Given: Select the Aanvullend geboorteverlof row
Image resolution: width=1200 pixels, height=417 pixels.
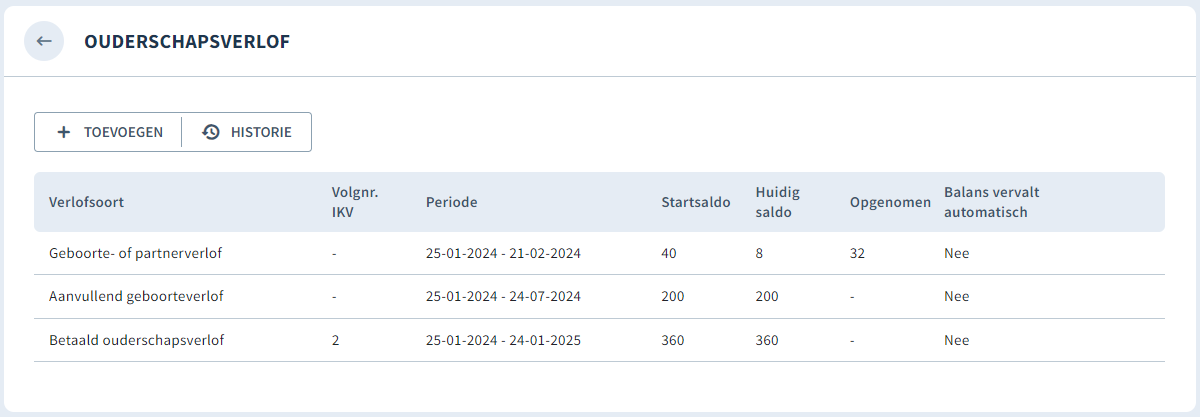Looking at the screenshot, I should coord(599,297).
